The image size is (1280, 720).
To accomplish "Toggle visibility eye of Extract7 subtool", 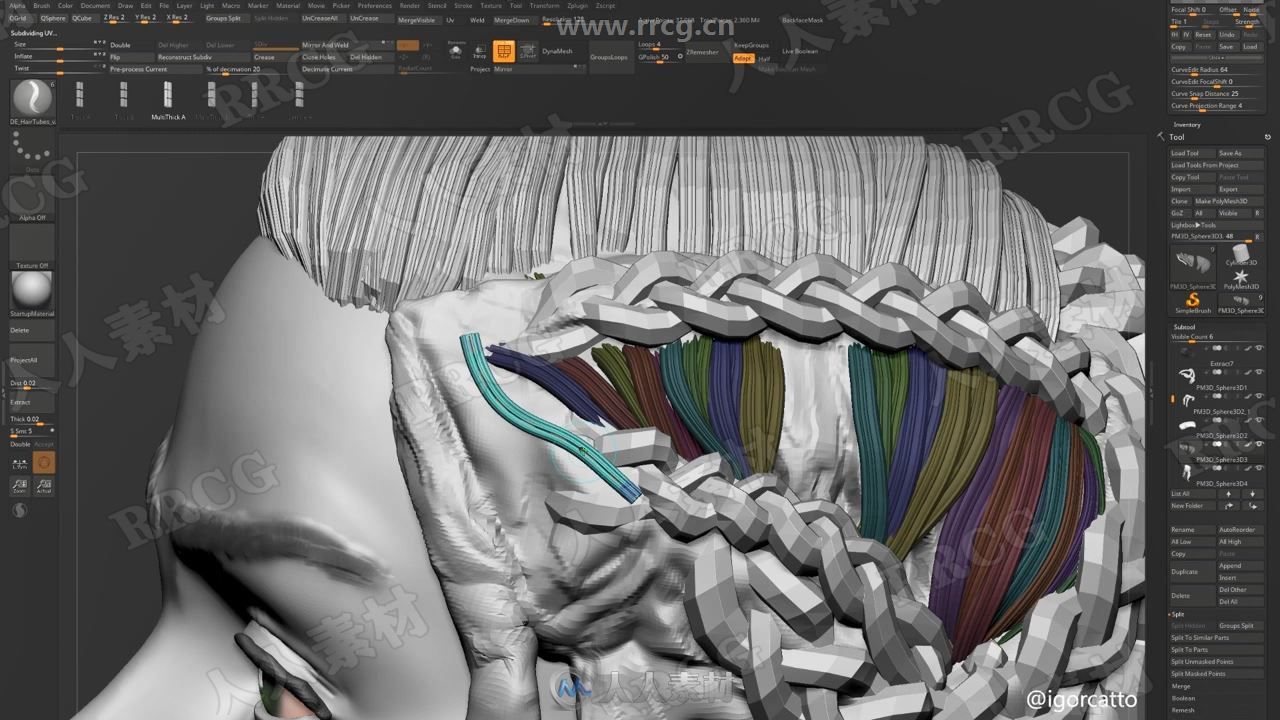I will 1259,348.
